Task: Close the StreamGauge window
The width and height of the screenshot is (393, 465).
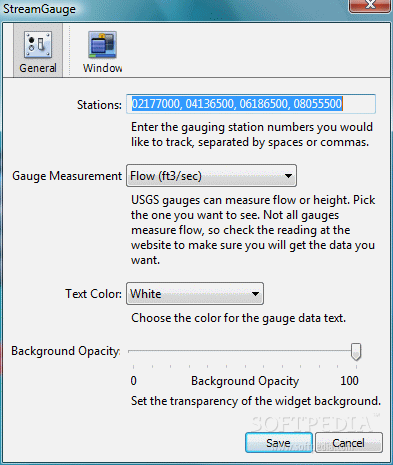Action: coord(370,5)
